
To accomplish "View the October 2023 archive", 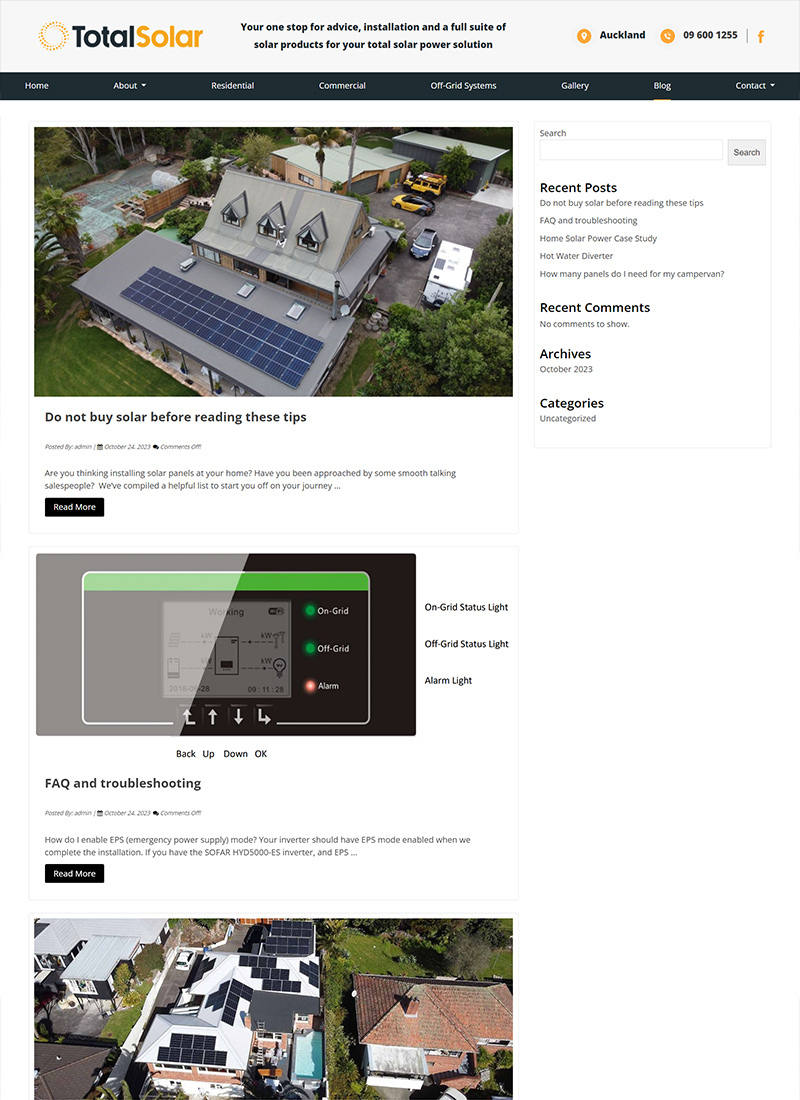I will pyautogui.click(x=566, y=369).
